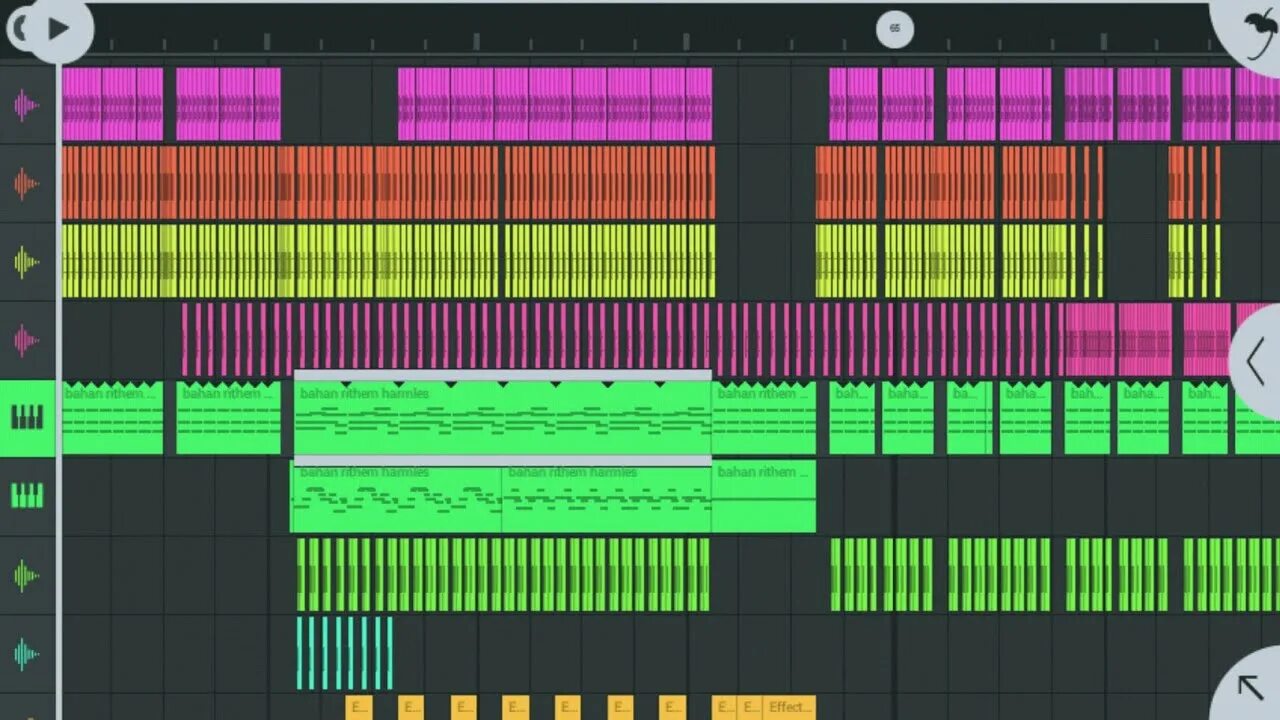
Task: Select the pink waveform track header on the fourth track
Action: point(27,340)
